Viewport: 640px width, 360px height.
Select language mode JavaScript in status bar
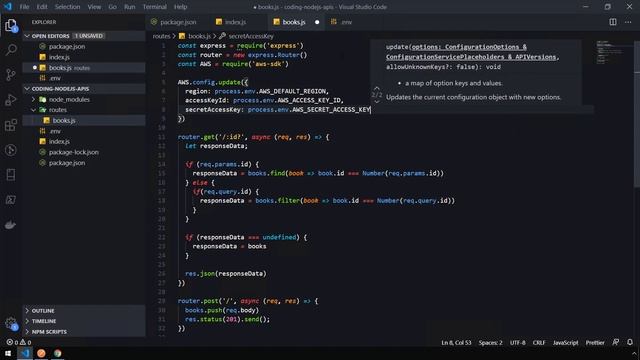[565, 342]
